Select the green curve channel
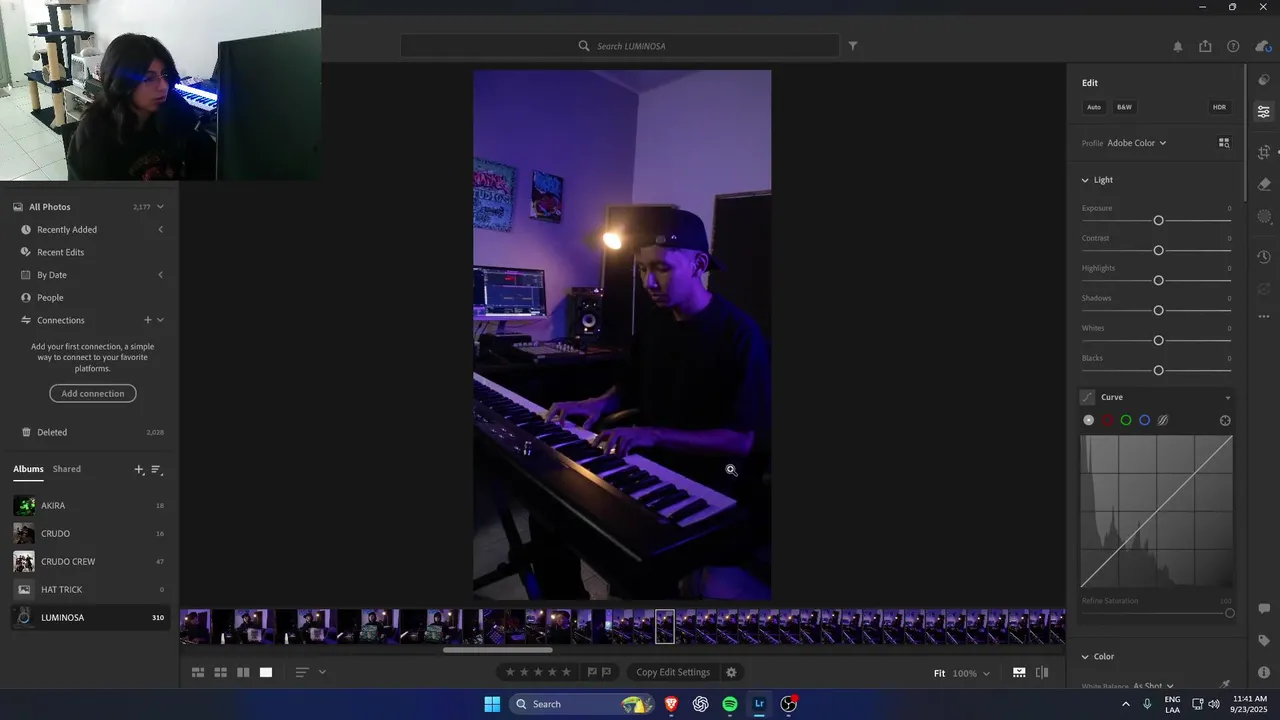Screen dimensions: 1280x720 (1126, 421)
